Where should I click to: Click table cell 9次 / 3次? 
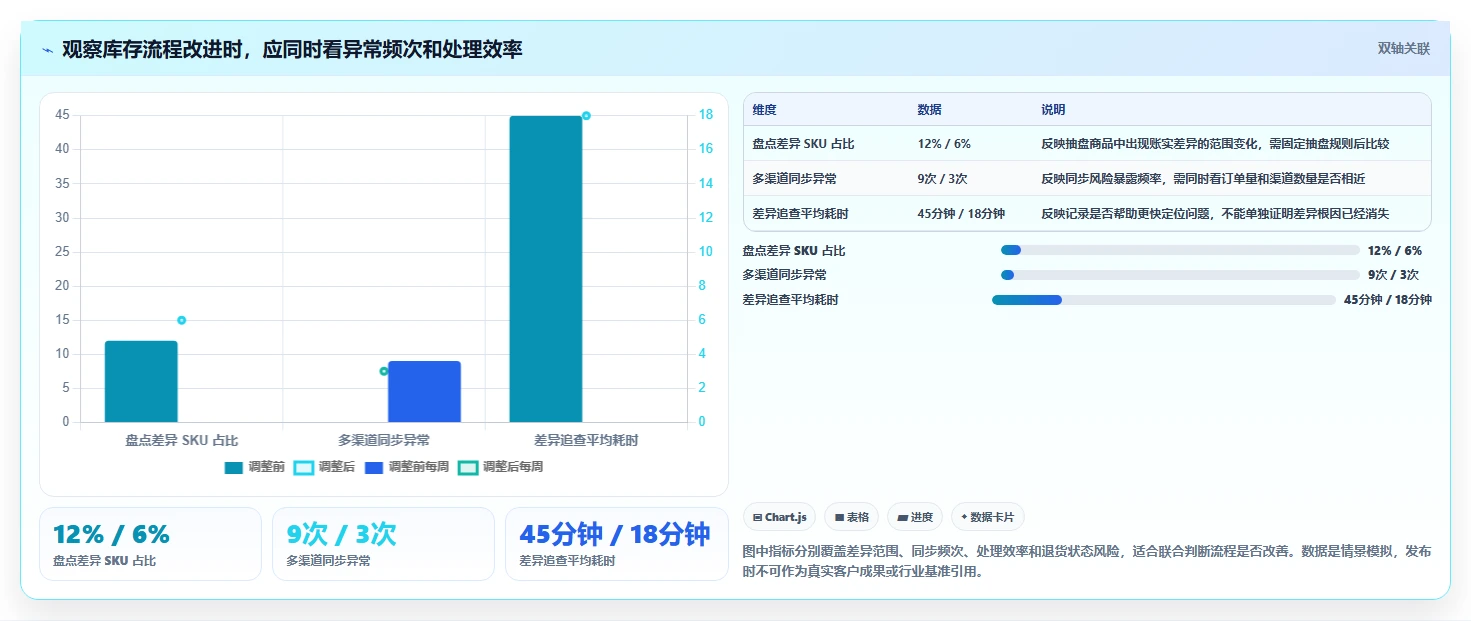(x=942, y=179)
